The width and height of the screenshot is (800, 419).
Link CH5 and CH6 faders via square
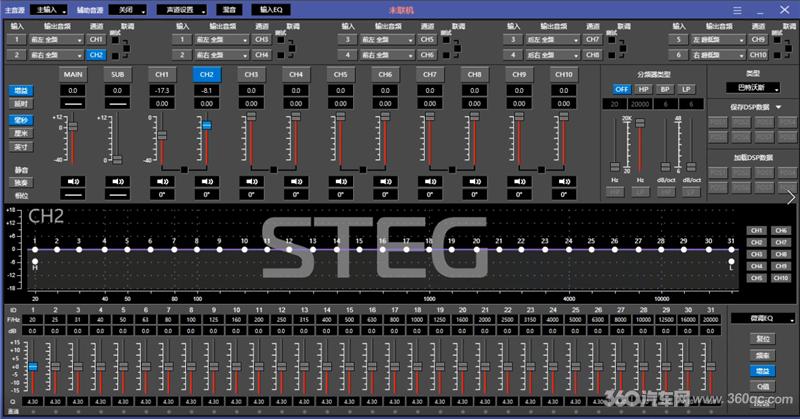[363, 169]
